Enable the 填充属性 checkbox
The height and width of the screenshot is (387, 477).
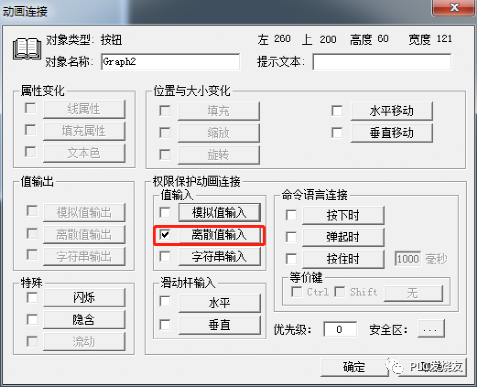[x=31, y=130]
